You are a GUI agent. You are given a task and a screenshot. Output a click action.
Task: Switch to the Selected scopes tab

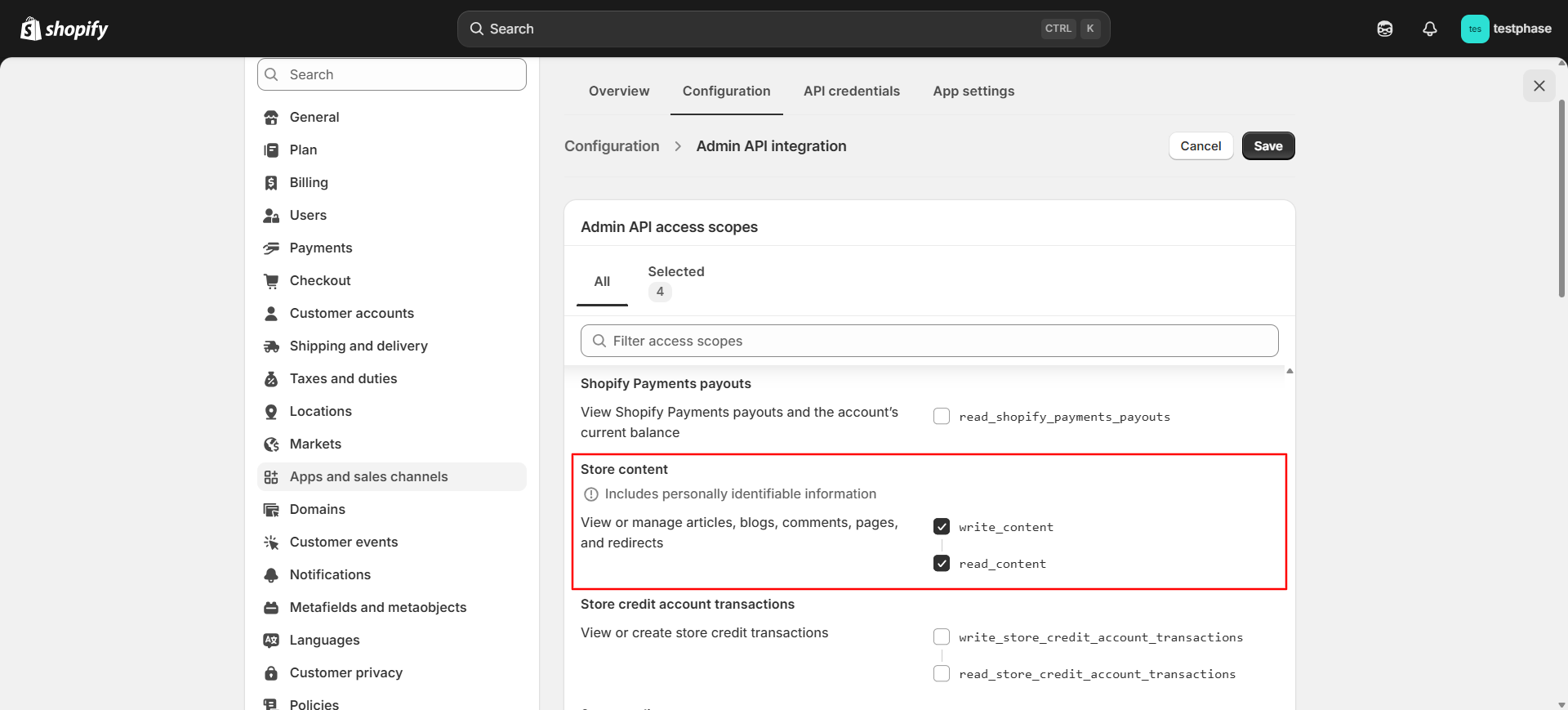click(x=675, y=281)
